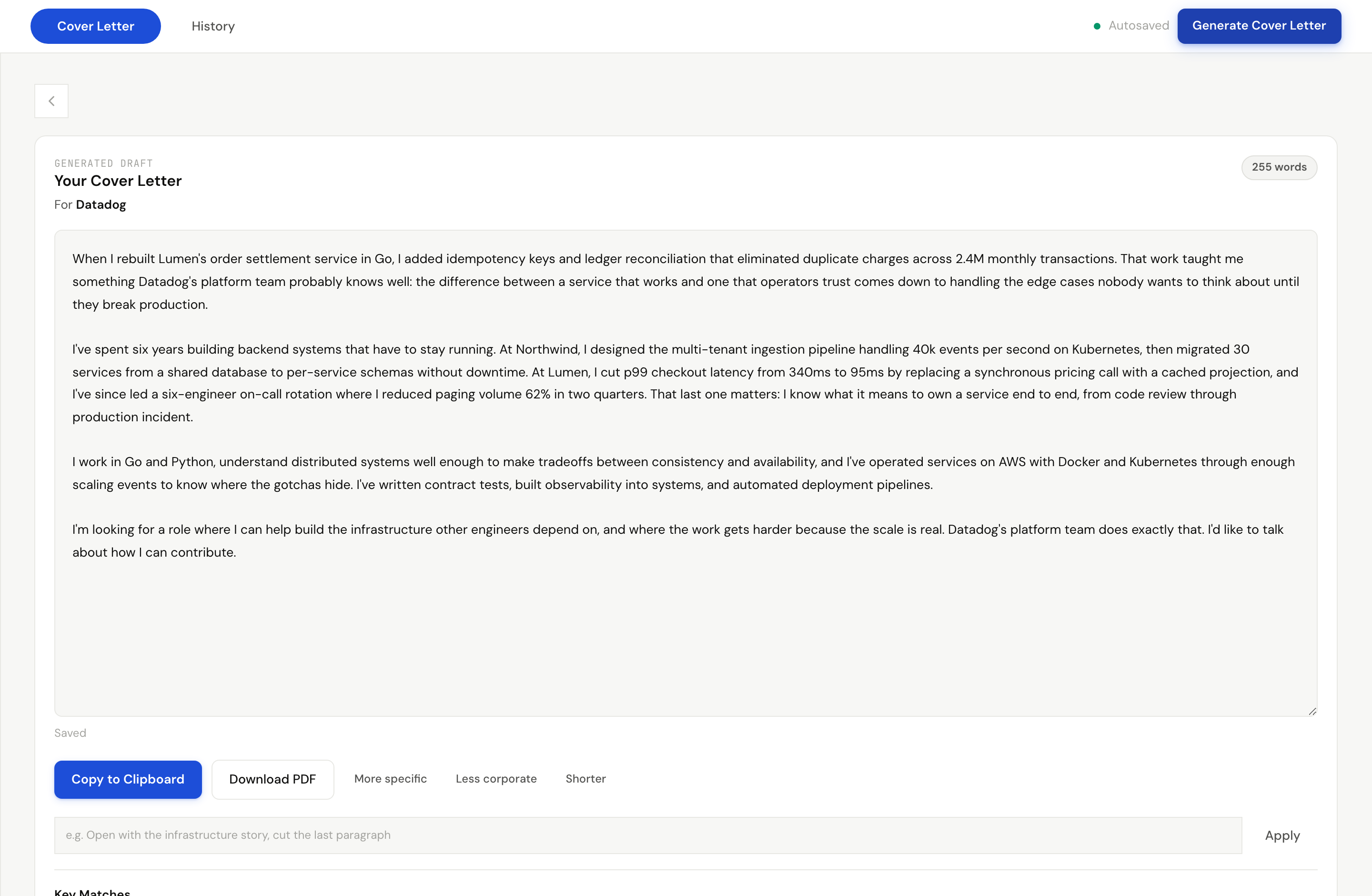Viewport: 1372px width, 896px height.
Task: Download the cover letter as PDF
Action: click(x=272, y=779)
